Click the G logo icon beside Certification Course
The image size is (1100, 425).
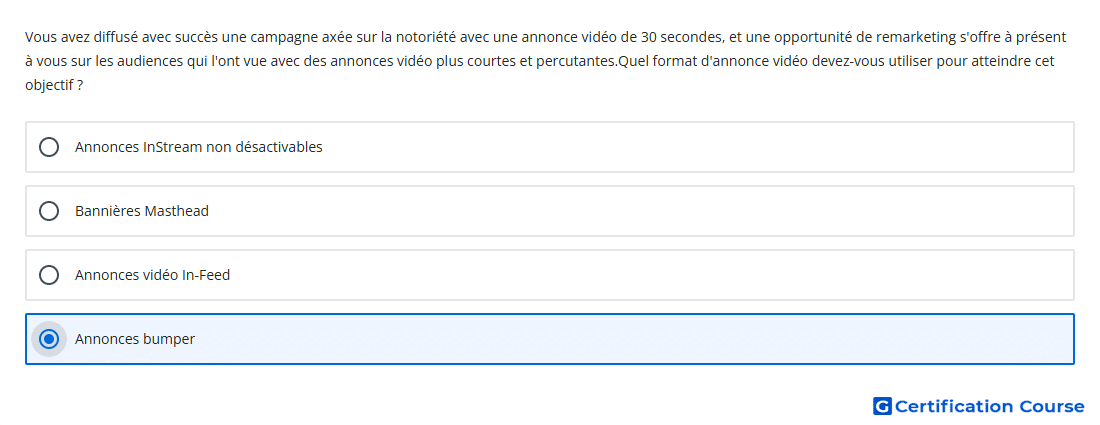click(882, 406)
